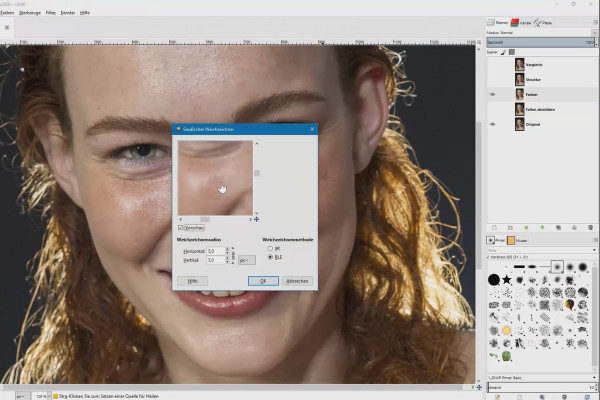The width and height of the screenshot is (600, 400).
Task: Anchor the floating layer with anchor icon
Action: [574, 228]
